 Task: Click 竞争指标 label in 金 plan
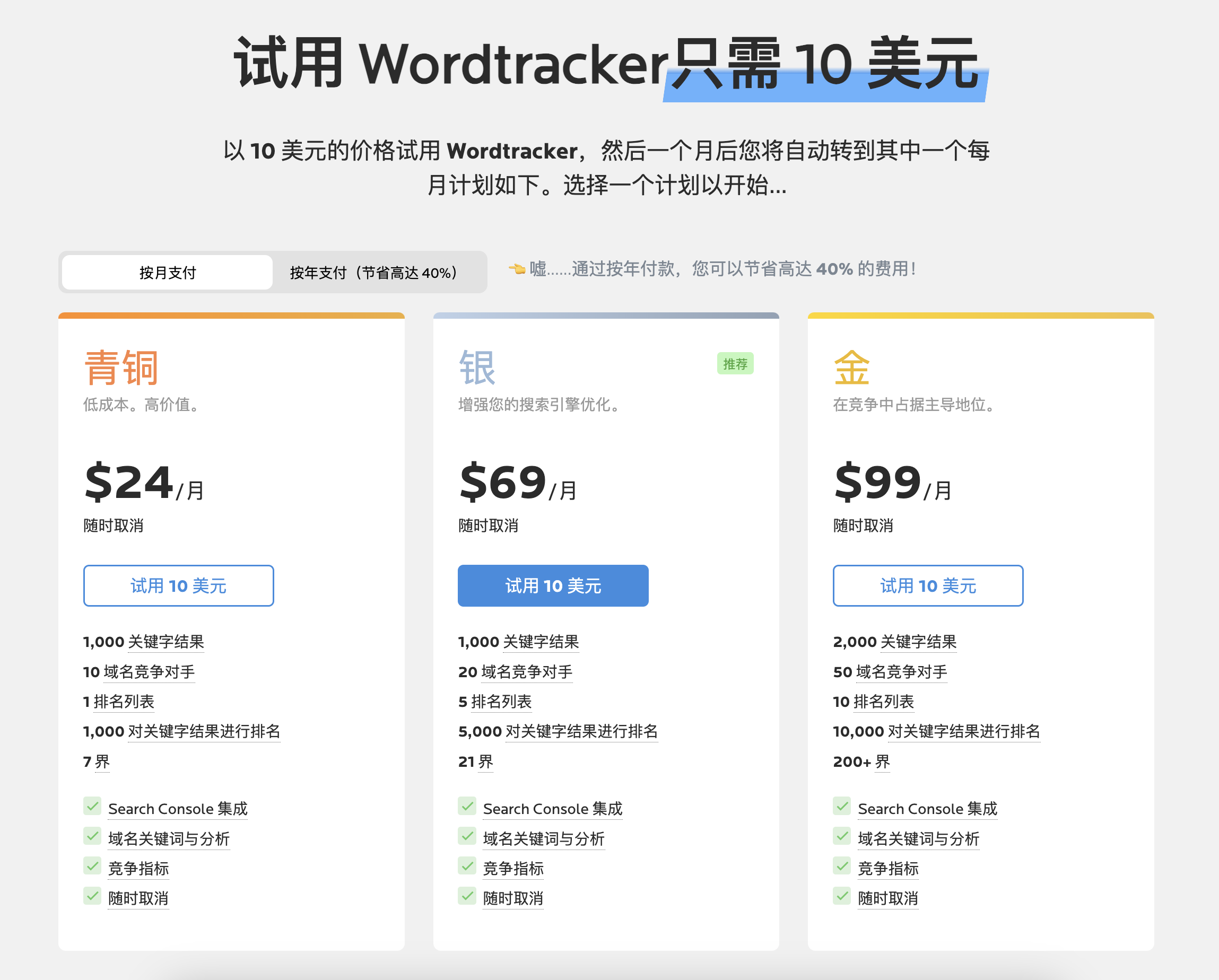[x=888, y=869]
